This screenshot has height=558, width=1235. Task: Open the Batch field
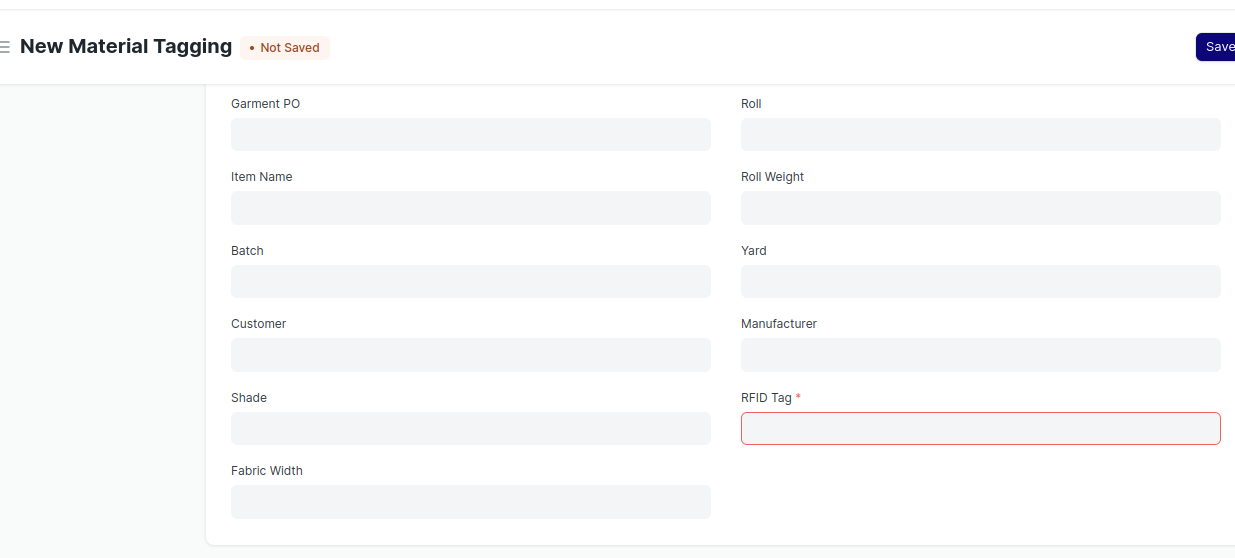coord(471,281)
